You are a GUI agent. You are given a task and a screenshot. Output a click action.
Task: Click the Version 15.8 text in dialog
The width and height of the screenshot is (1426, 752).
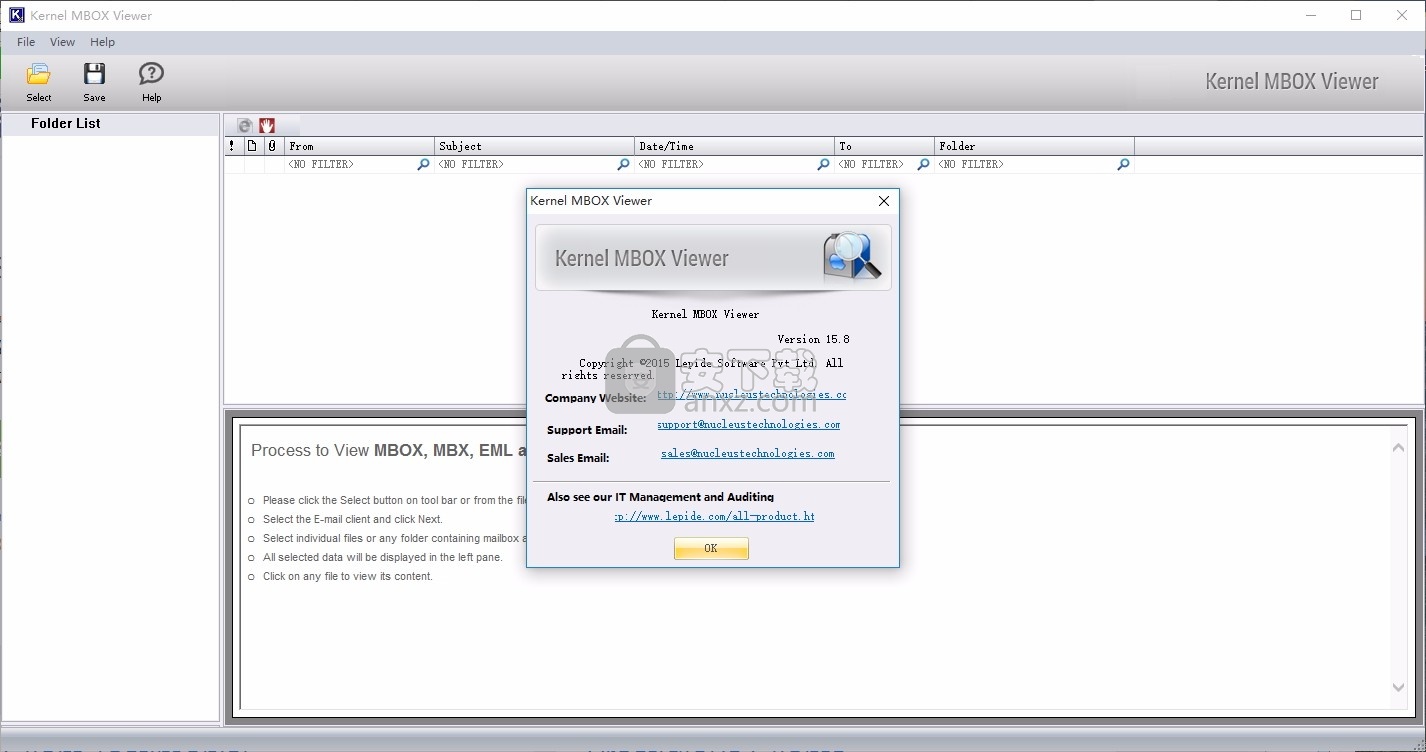813,339
